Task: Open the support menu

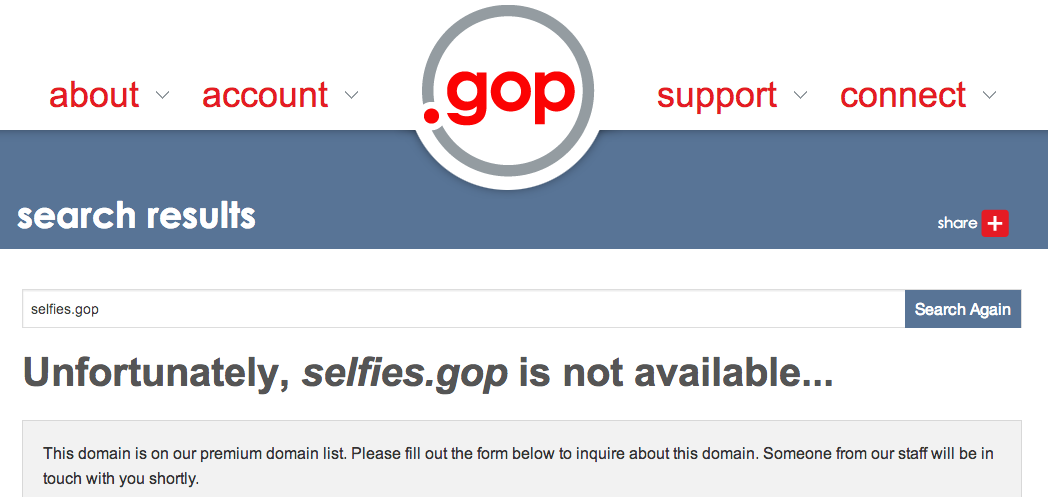Action: (x=716, y=96)
